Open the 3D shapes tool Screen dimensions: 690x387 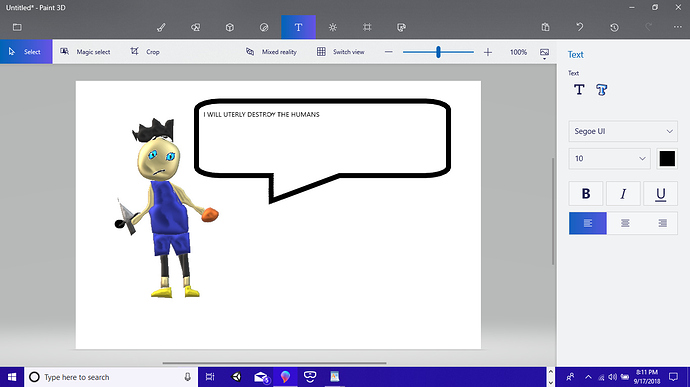coord(230,27)
